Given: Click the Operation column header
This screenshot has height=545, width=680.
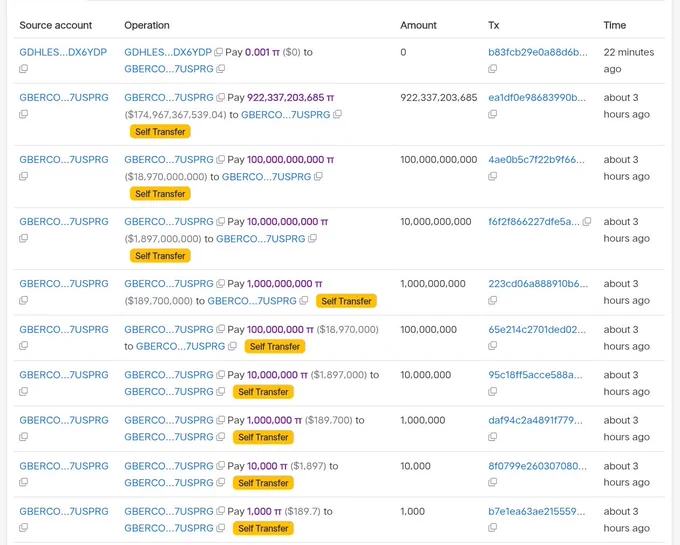Looking at the screenshot, I should (x=147, y=25).
